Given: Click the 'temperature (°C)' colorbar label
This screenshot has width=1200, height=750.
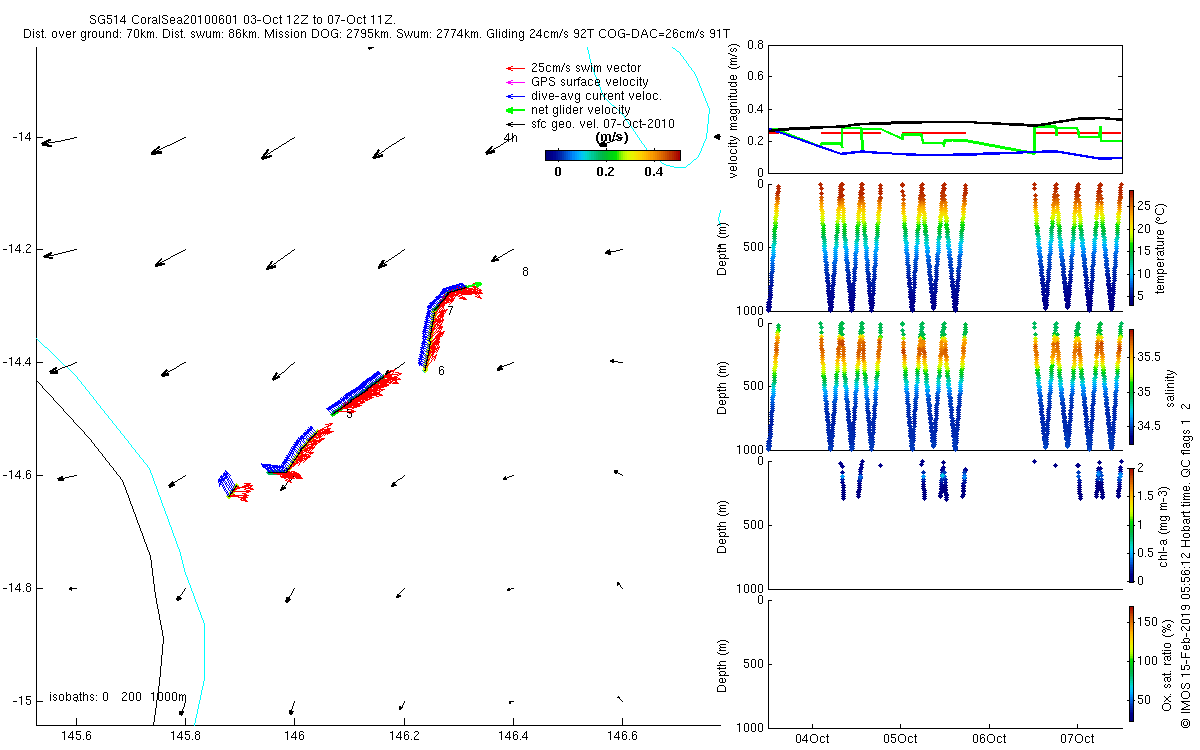Looking at the screenshot, I should tap(1160, 248).
